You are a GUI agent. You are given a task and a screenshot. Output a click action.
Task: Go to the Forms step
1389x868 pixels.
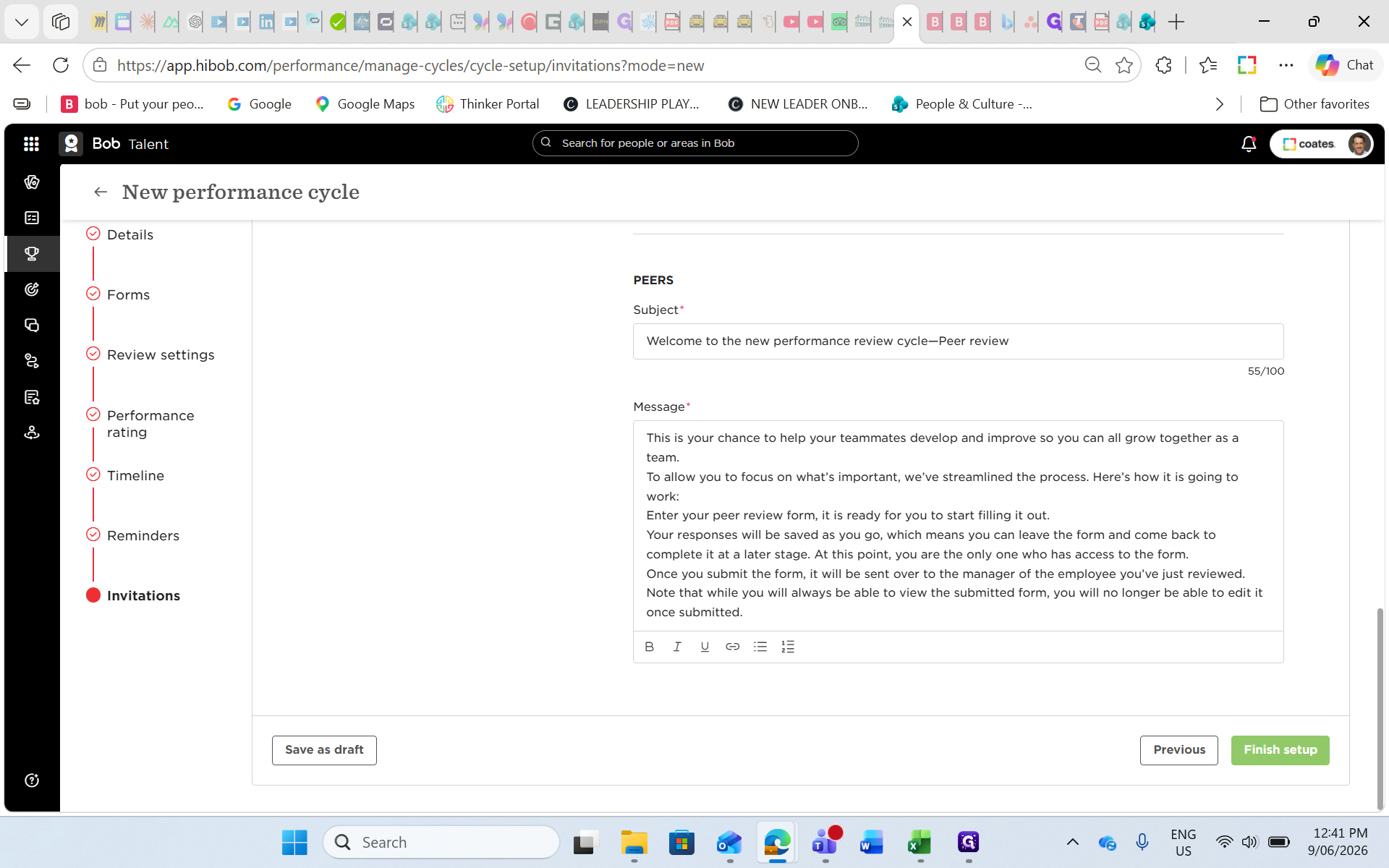click(x=128, y=294)
